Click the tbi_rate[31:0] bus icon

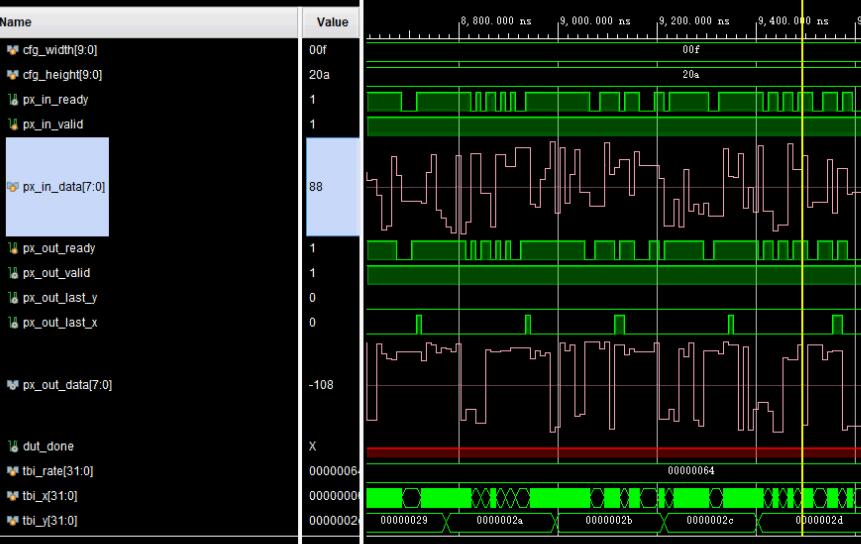(13, 471)
